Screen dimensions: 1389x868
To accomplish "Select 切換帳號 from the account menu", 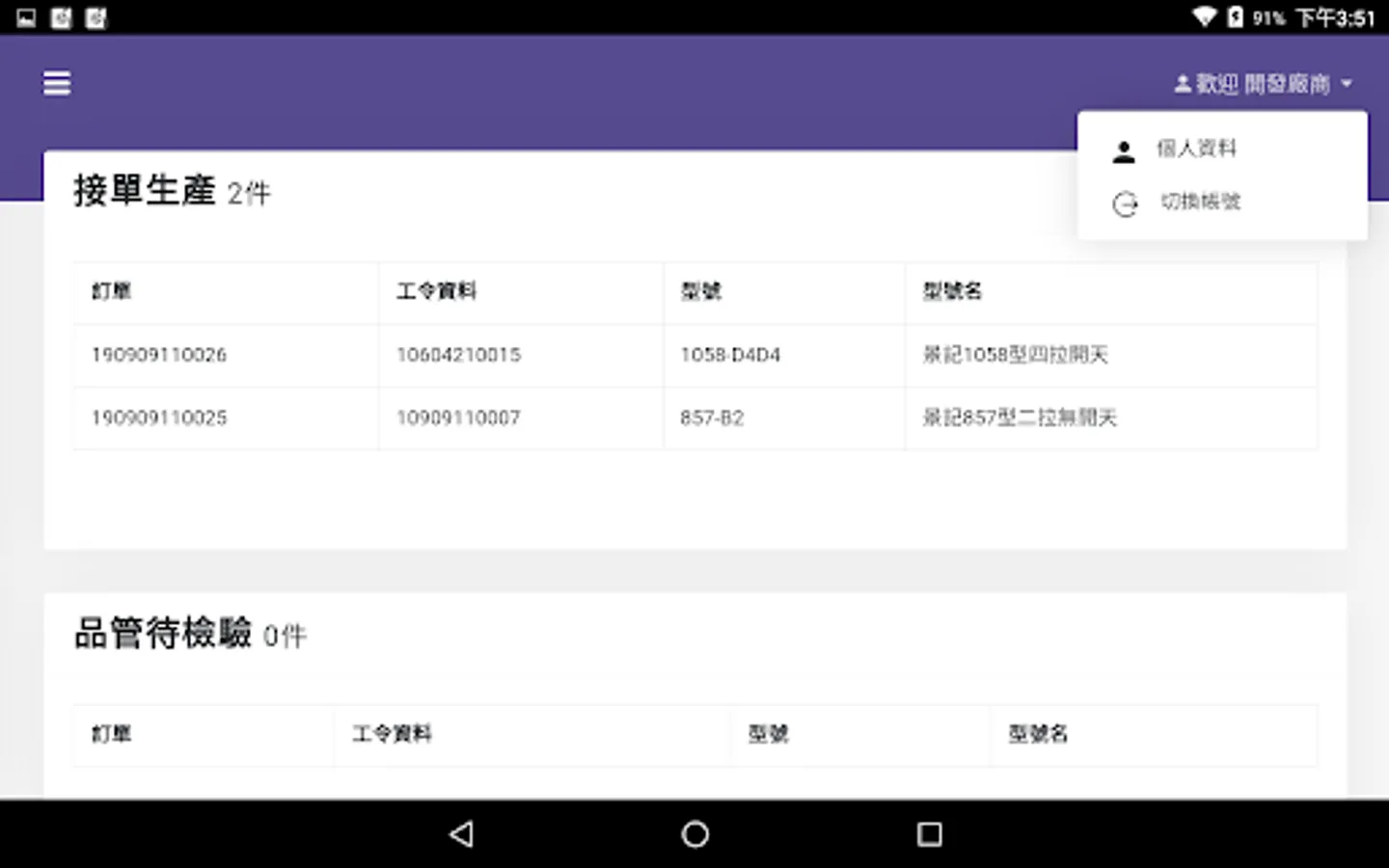I will 1199,203.
